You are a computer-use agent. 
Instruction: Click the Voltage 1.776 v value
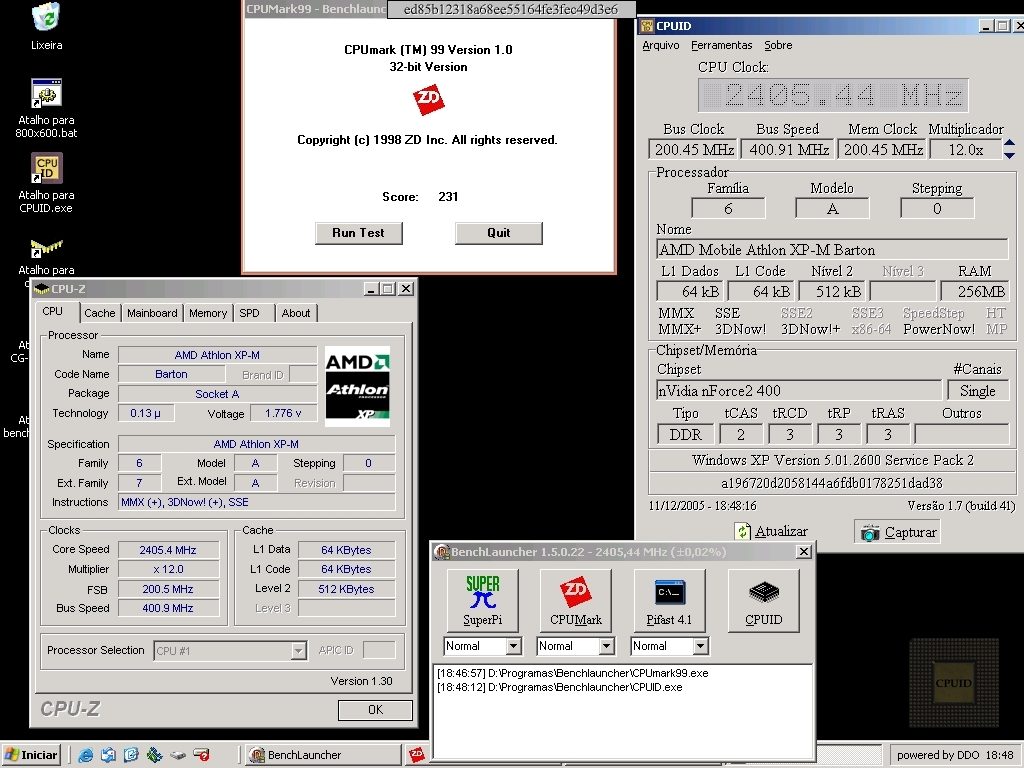(x=283, y=413)
